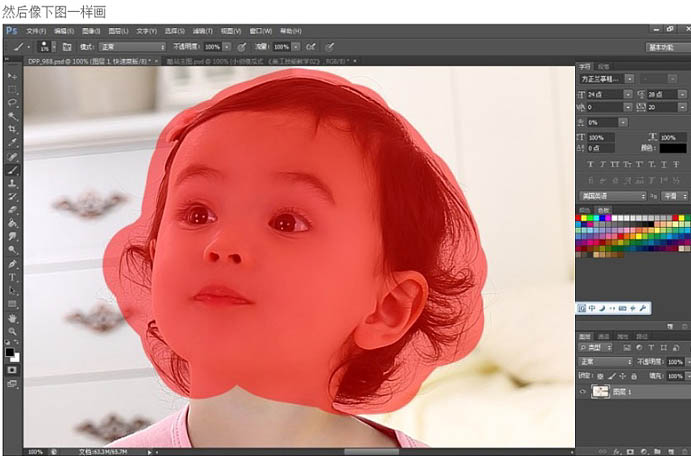Select the 图层 1 layer thumbnail
This screenshot has height=456, width=691.
(602, 392)
